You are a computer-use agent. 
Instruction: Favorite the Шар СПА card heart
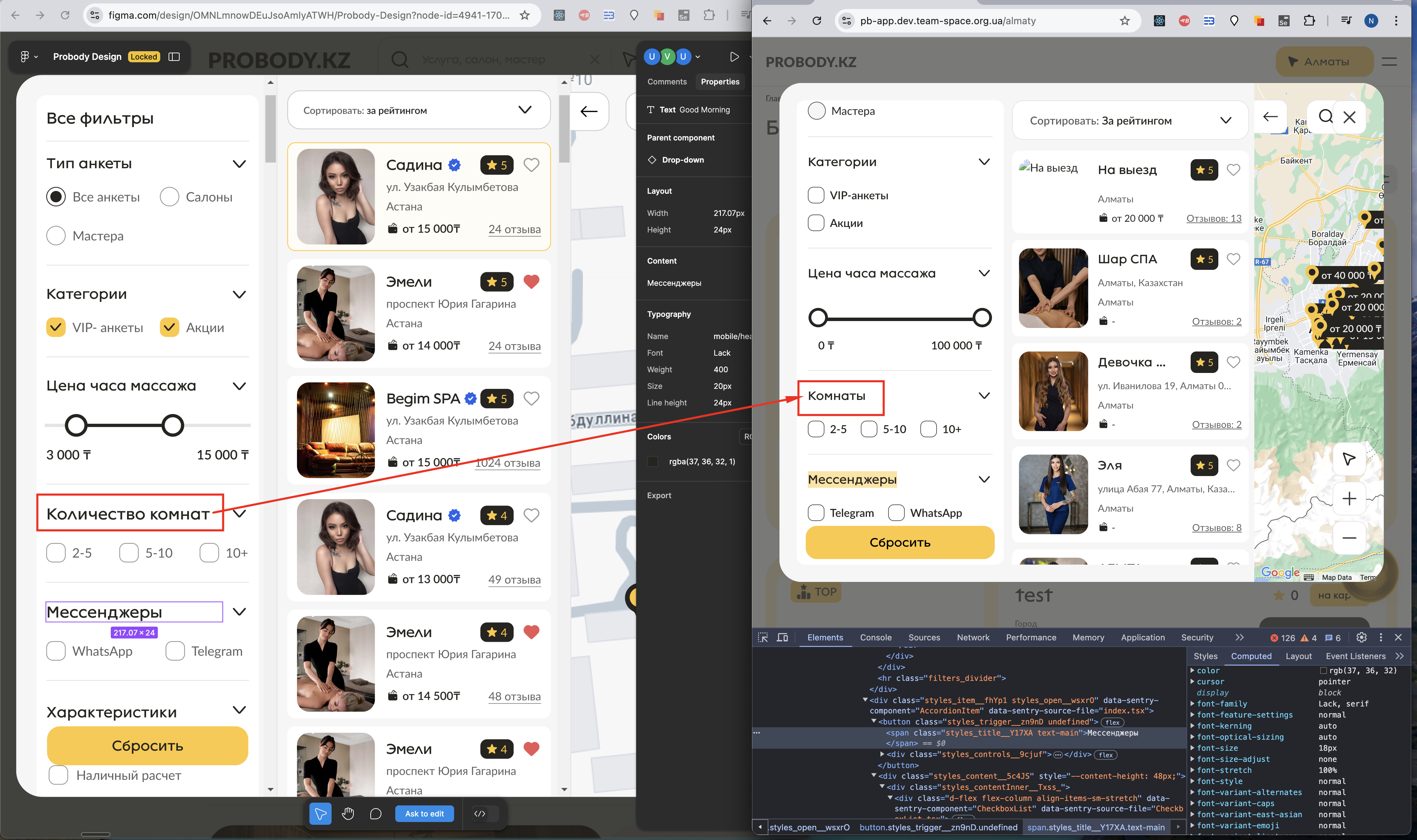1233,259
